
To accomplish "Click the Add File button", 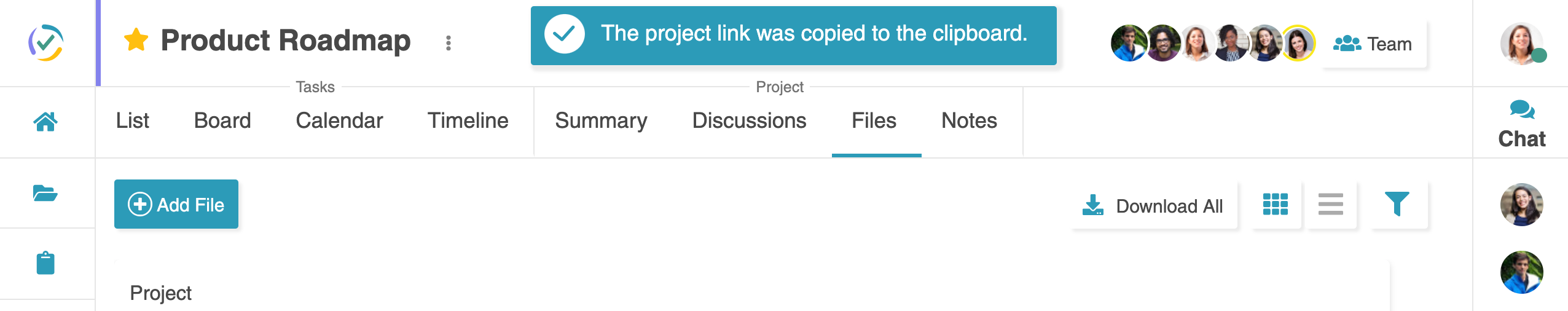I will 176,205.
